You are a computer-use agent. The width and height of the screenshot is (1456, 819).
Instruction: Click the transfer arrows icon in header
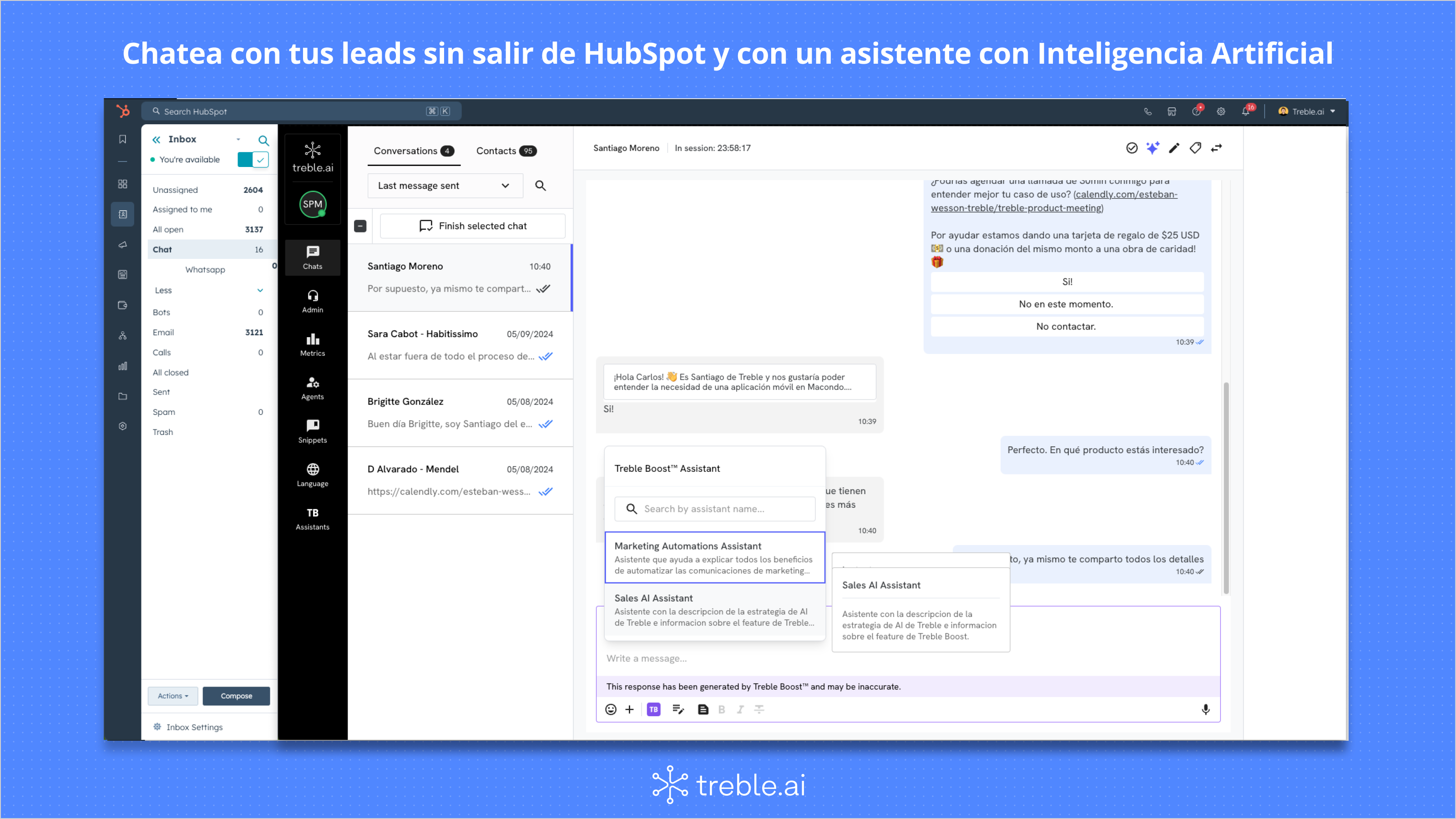[1216, 148]
